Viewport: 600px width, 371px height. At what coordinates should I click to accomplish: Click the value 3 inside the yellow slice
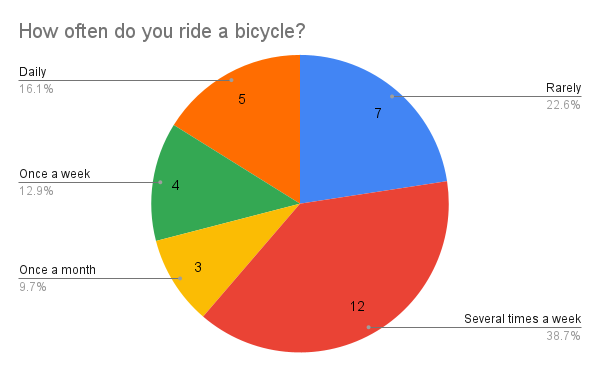coord(198,267)
